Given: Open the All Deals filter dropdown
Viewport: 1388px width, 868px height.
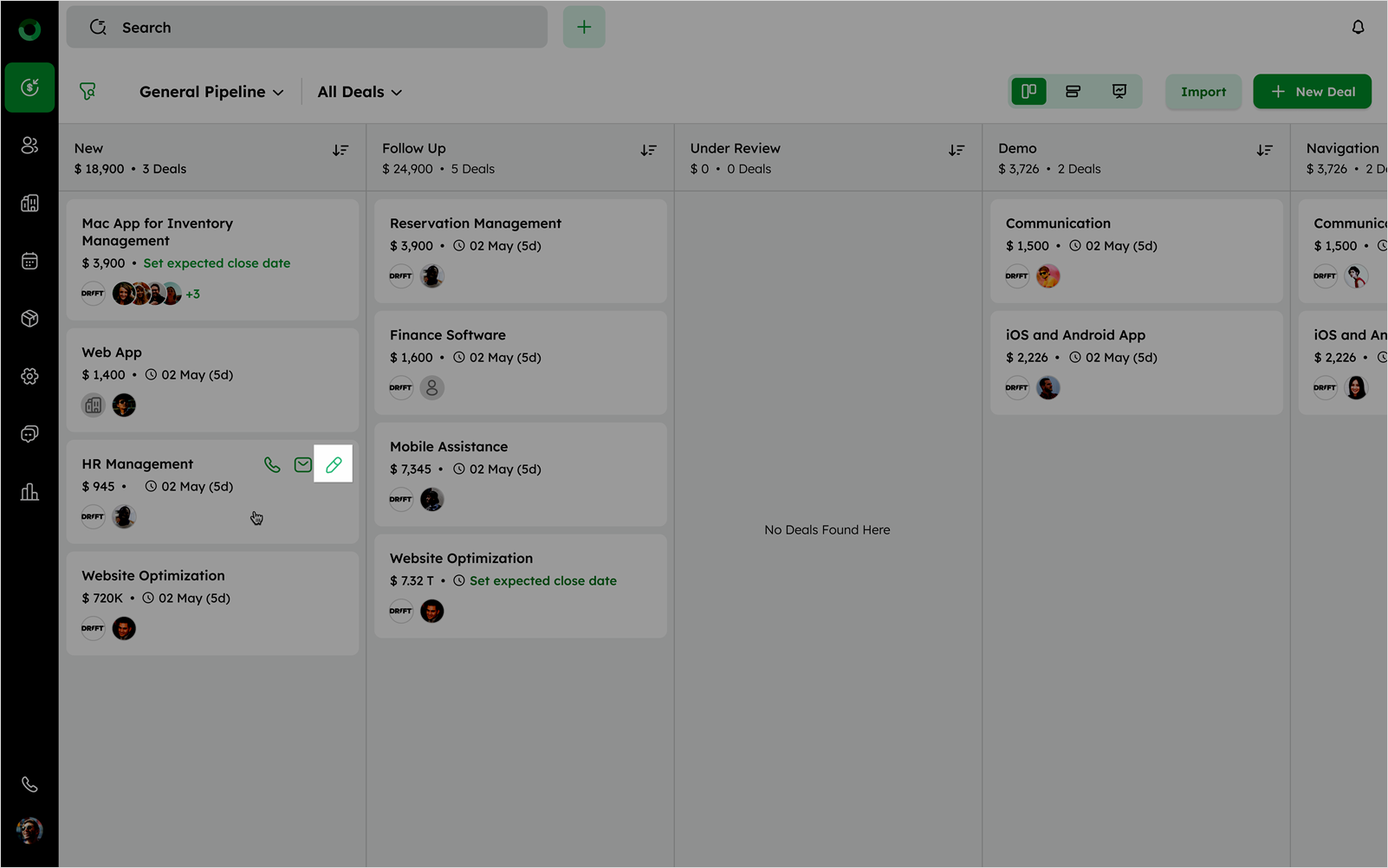Looking at the screenshot, I should (x=360, y=92).
